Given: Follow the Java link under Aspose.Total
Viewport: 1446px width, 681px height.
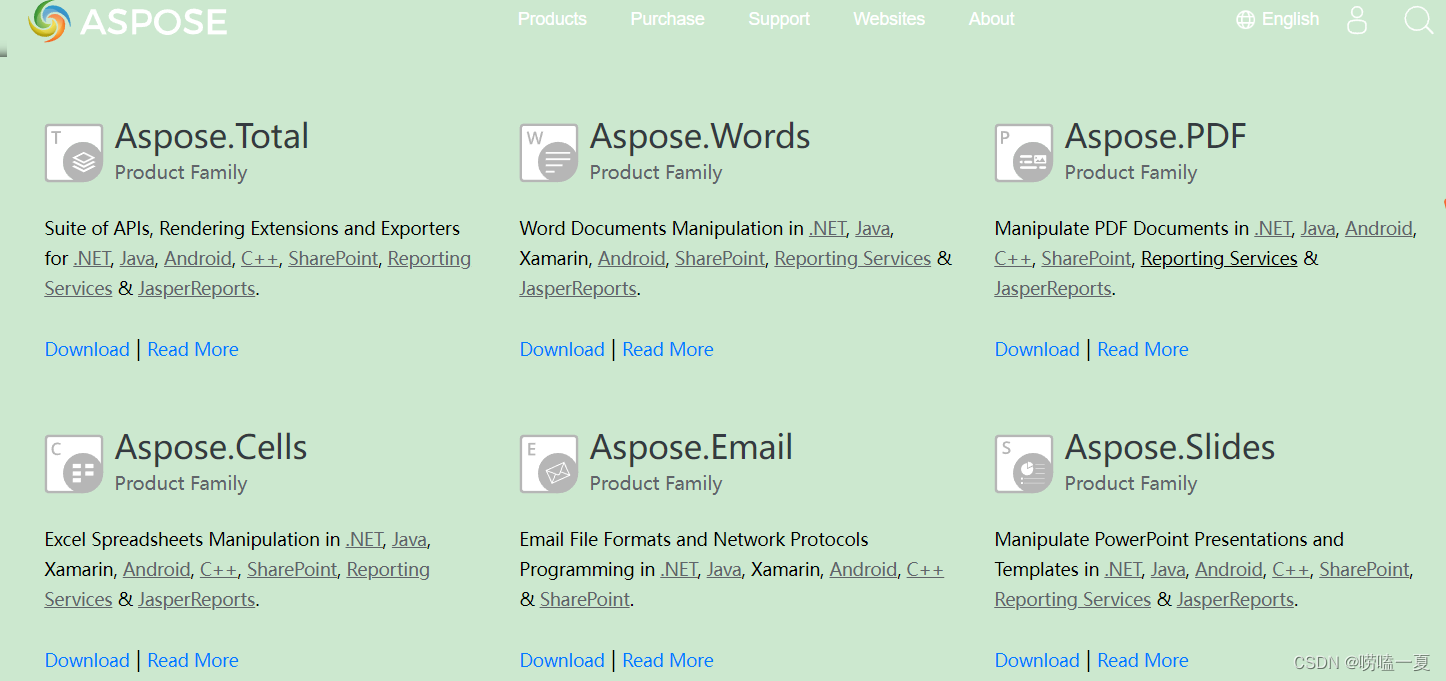Looking at the screenshot, I should (137, 258).
